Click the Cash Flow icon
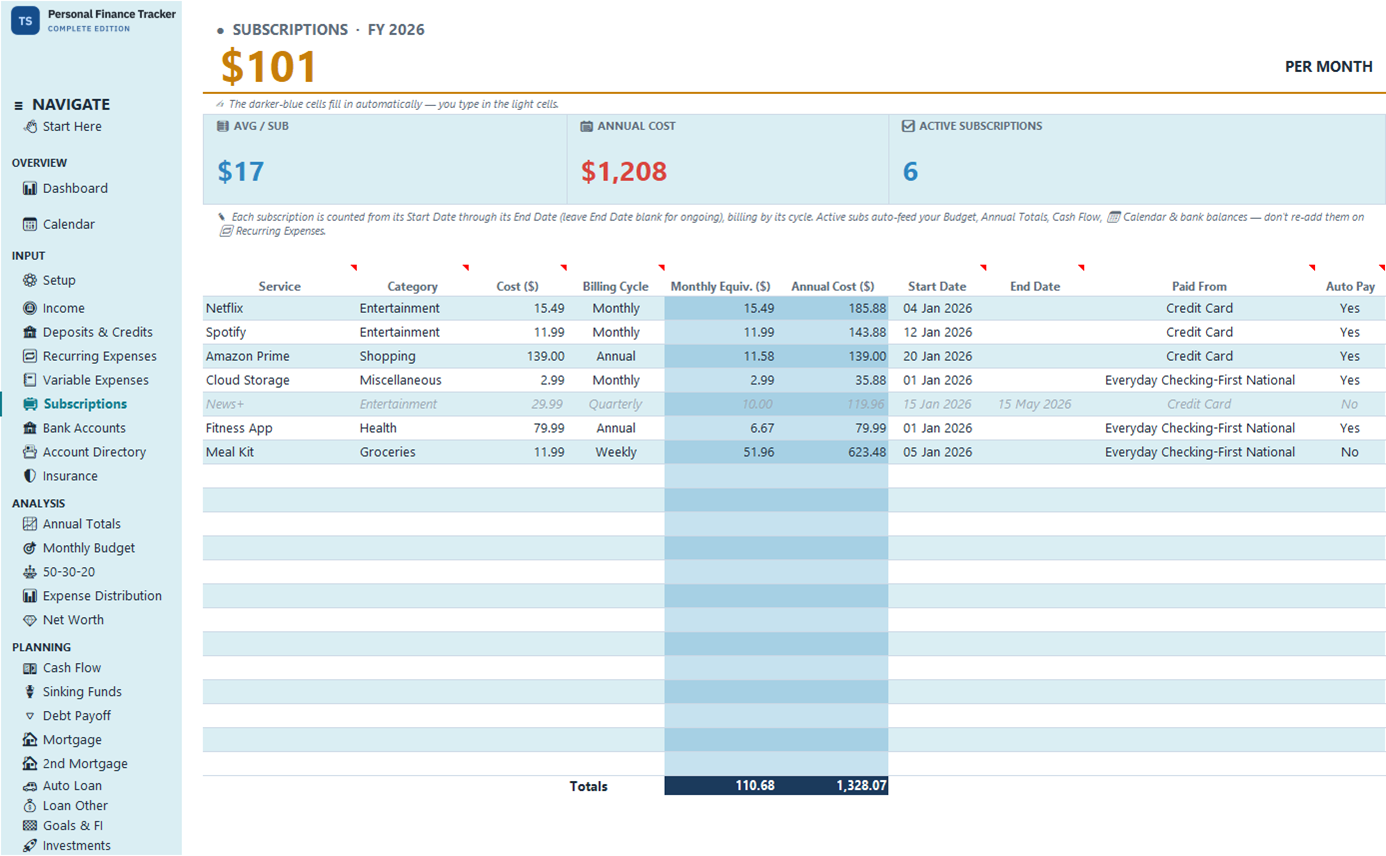Screen dimensions: 1386x856 pos(30,669)
